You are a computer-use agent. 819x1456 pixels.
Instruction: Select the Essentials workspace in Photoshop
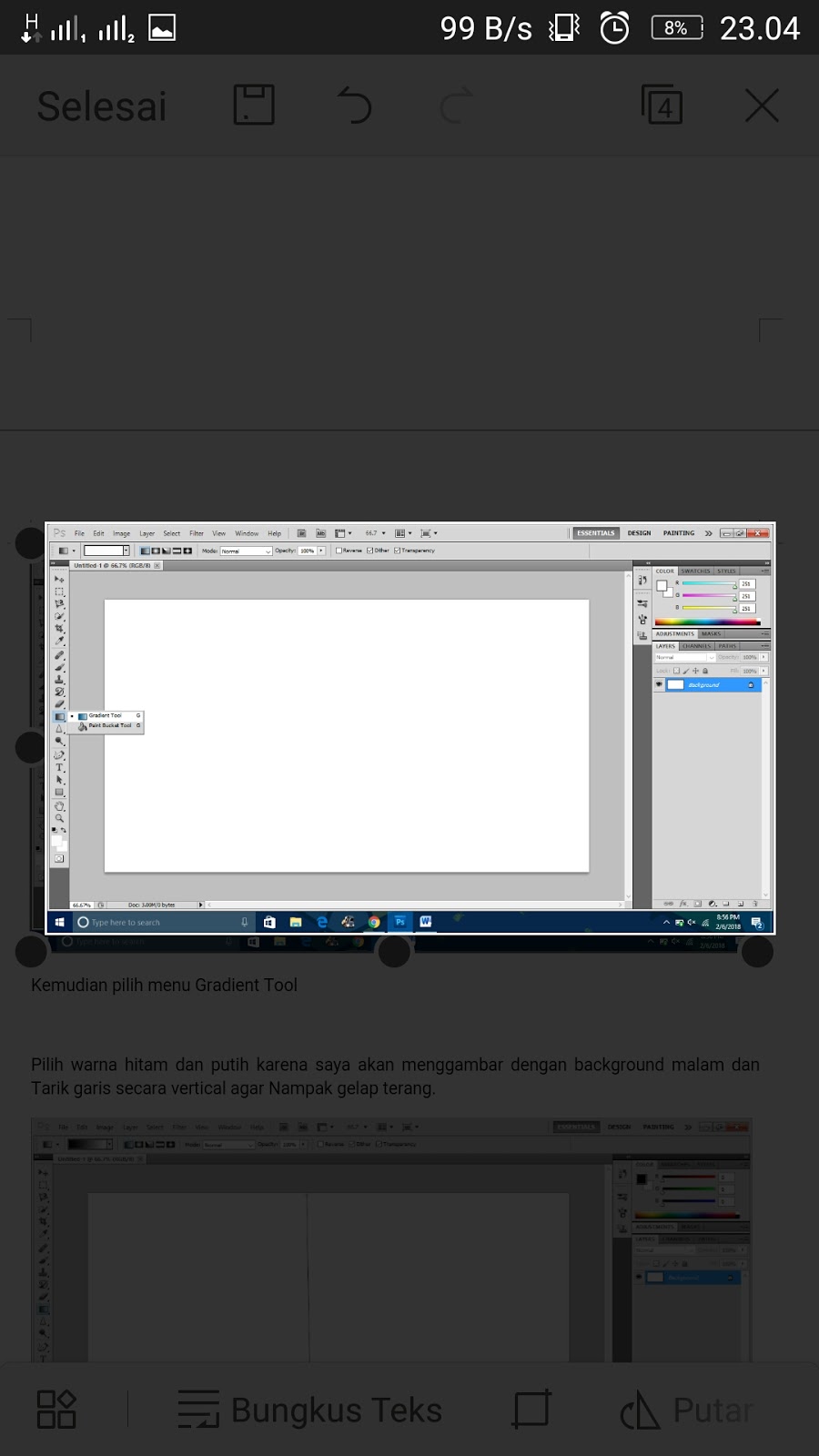click(x=595, y=533)
